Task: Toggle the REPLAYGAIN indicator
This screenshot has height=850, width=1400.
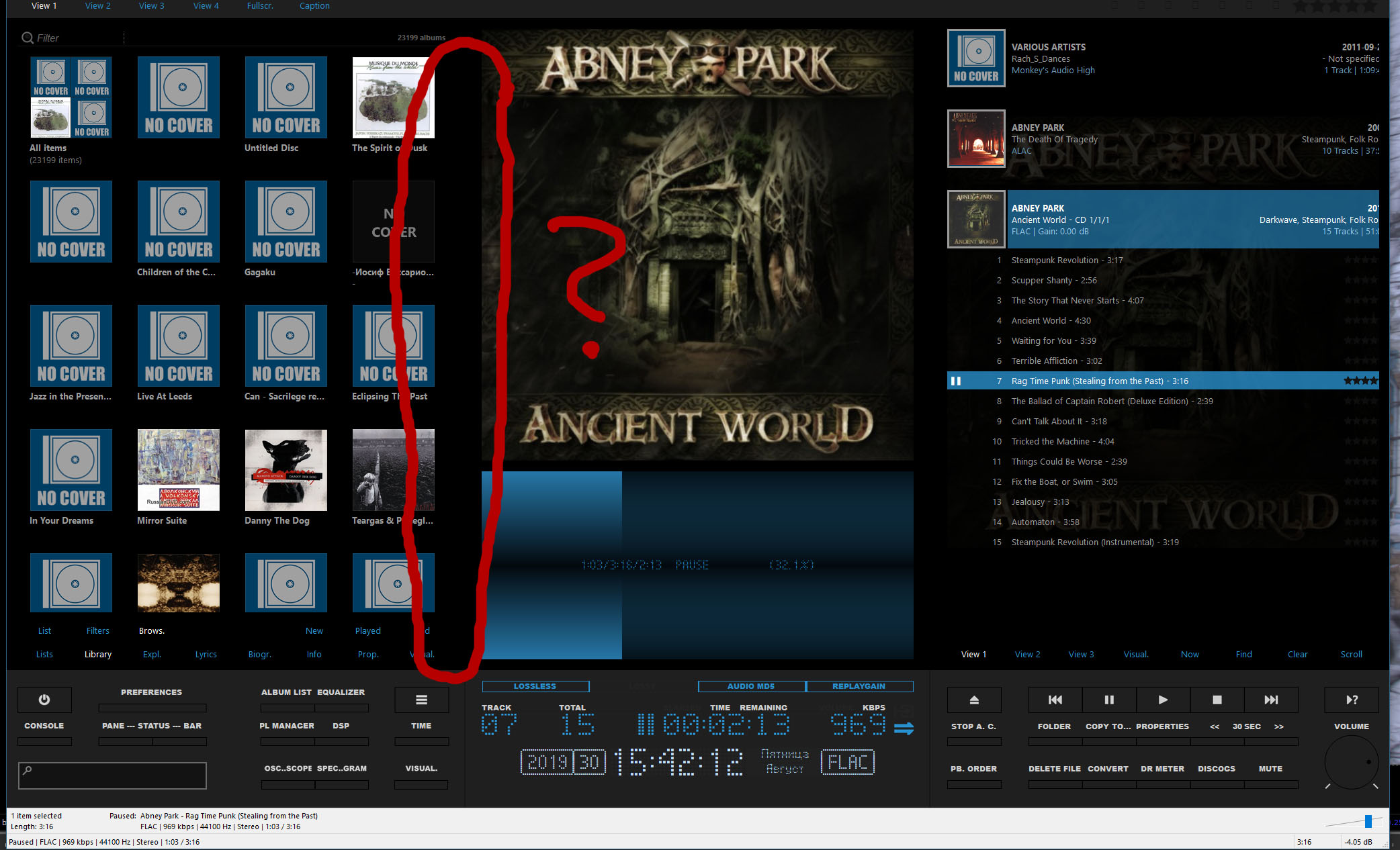Action: click(x=859, y=686)
